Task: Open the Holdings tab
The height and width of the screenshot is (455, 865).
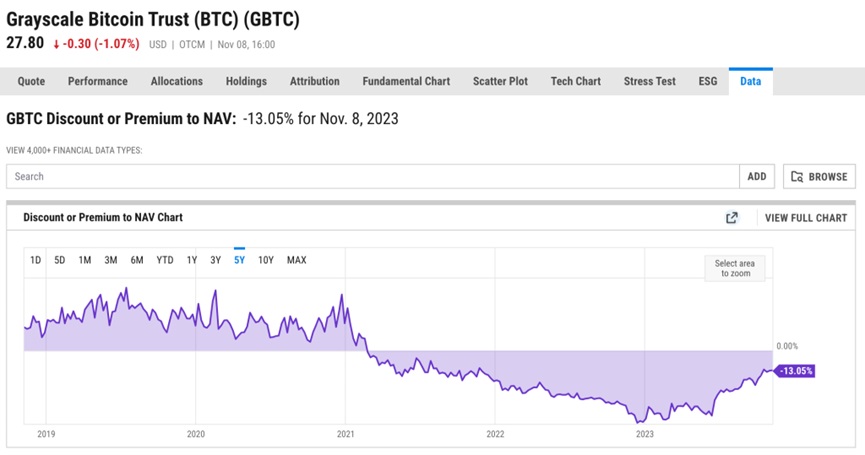Action: (x=246, y=82)
